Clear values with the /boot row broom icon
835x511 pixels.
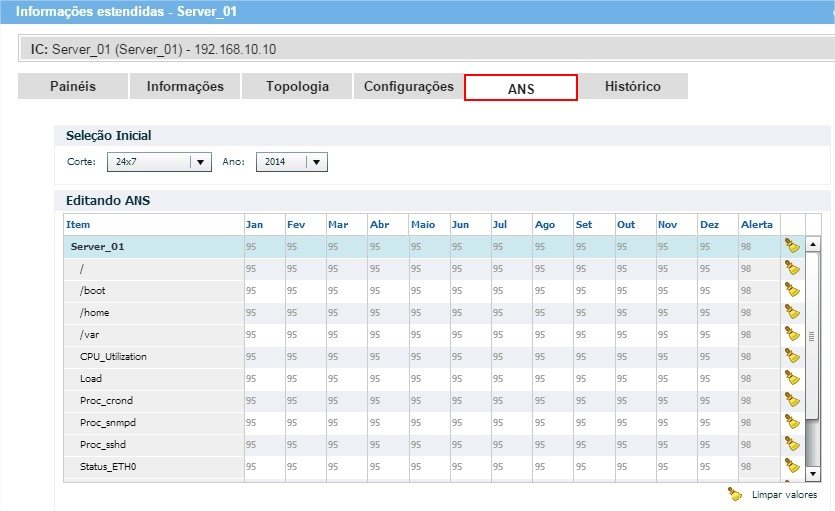792,290
